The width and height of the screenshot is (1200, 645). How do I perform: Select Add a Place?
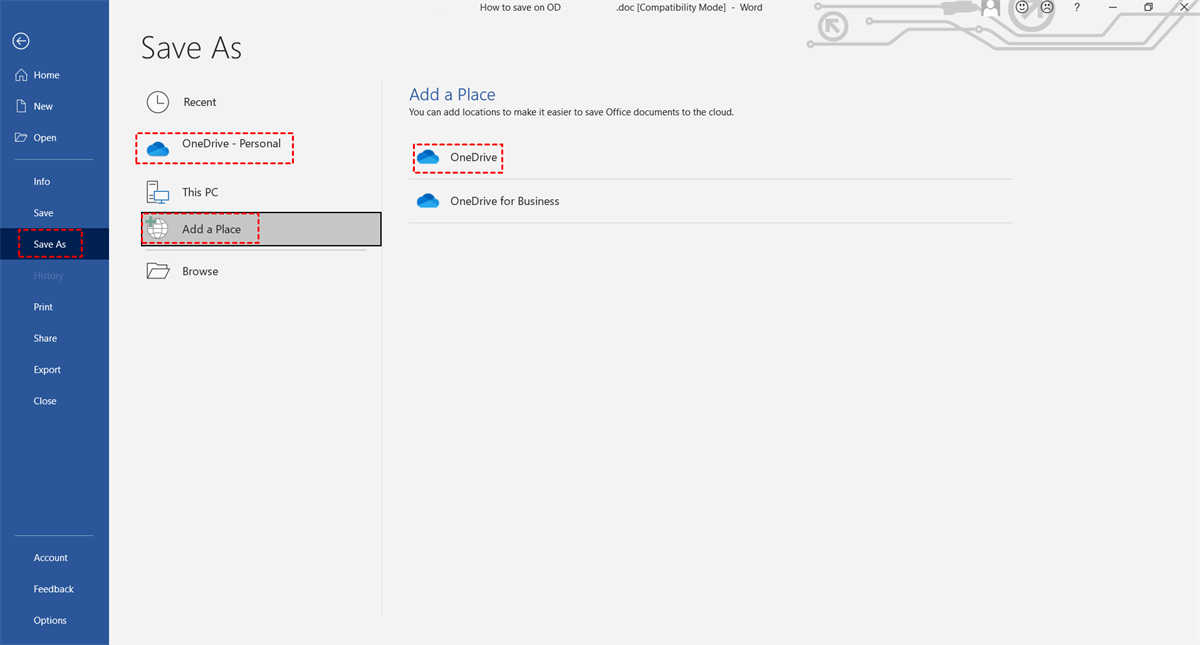[x=261, y=229]
